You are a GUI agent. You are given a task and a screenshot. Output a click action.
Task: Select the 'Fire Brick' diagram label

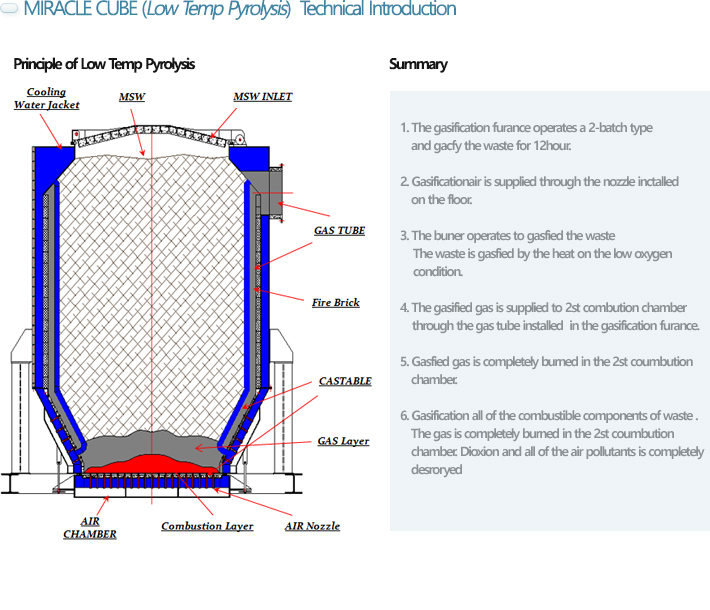click(336, 303)
